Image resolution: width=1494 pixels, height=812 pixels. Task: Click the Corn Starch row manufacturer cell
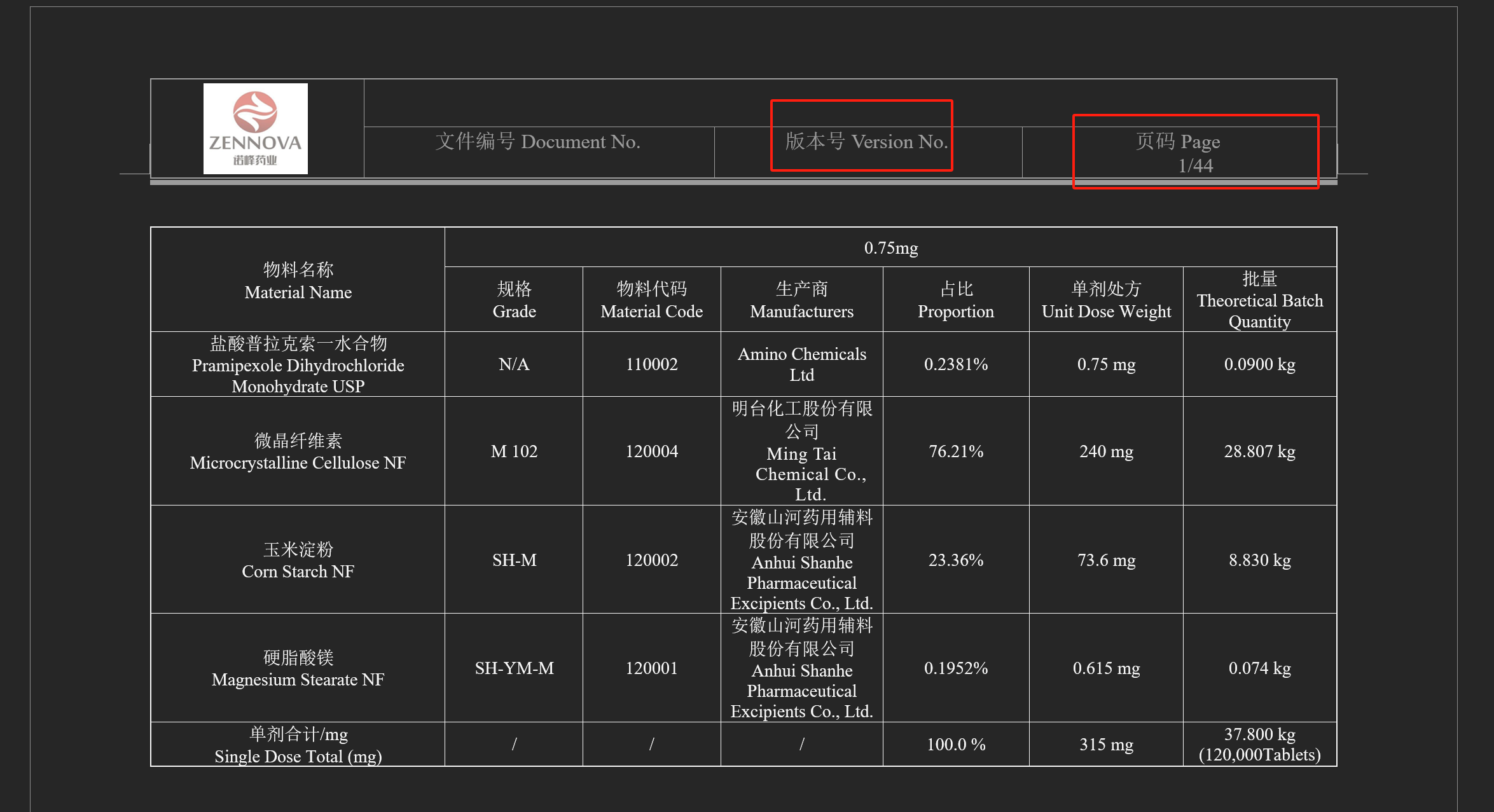point(802,560)
